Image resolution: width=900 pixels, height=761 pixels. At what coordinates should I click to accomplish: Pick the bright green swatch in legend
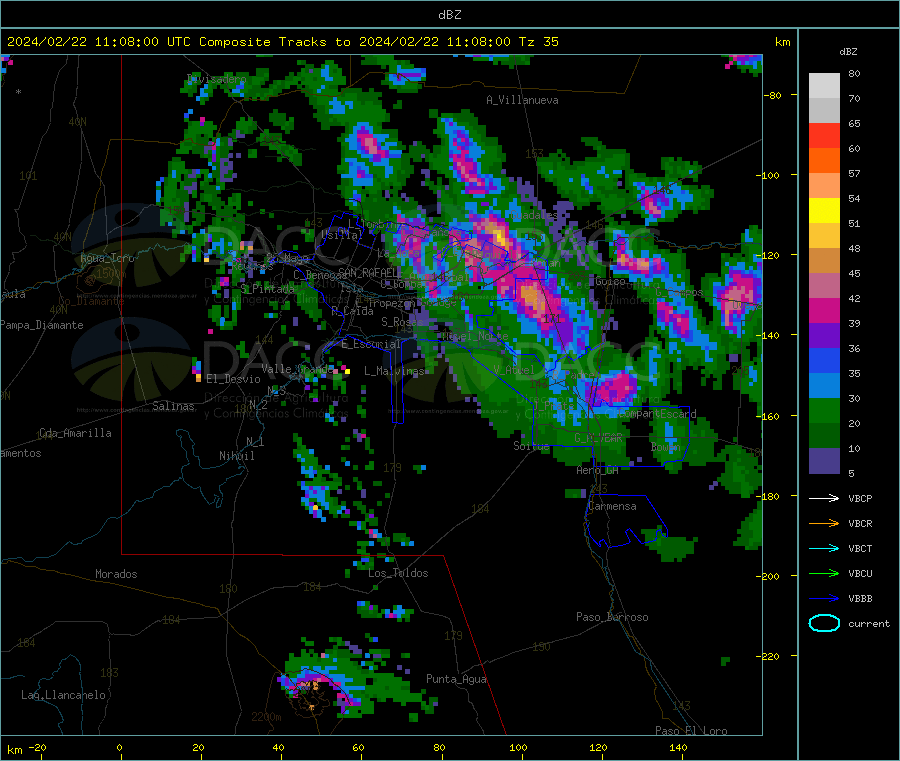[x=824, y=410]
